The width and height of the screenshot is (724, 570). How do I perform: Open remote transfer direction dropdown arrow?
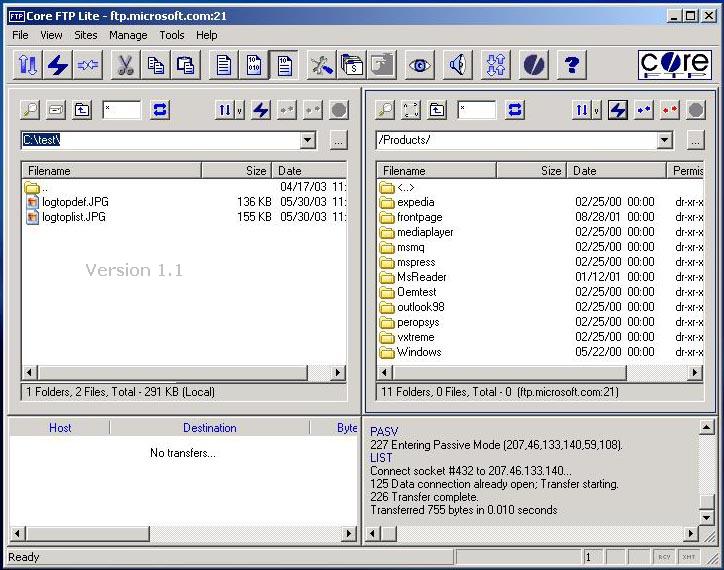point(597,110)
